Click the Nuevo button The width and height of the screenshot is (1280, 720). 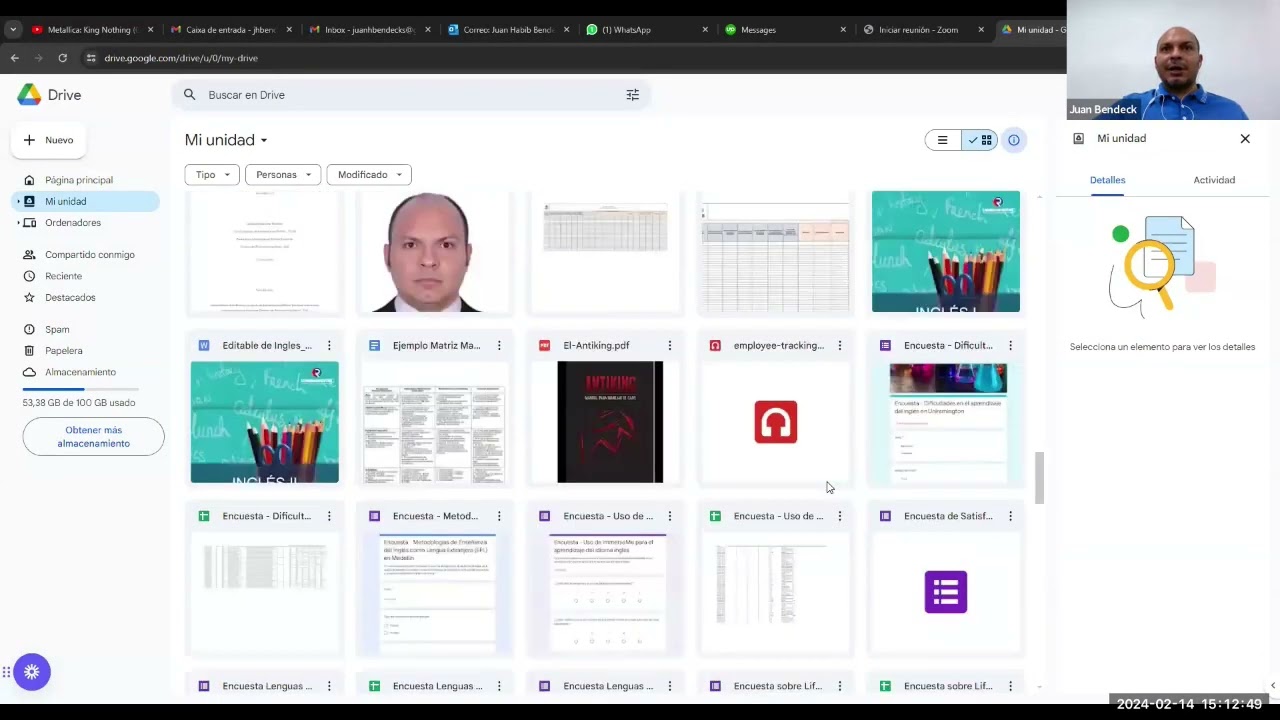[48, 140]
